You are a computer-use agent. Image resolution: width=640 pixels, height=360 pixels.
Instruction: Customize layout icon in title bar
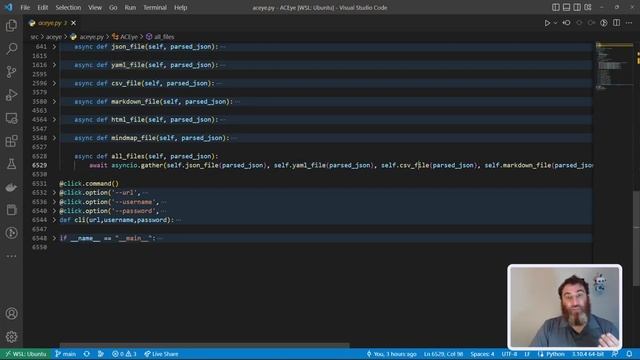(588, 7)
